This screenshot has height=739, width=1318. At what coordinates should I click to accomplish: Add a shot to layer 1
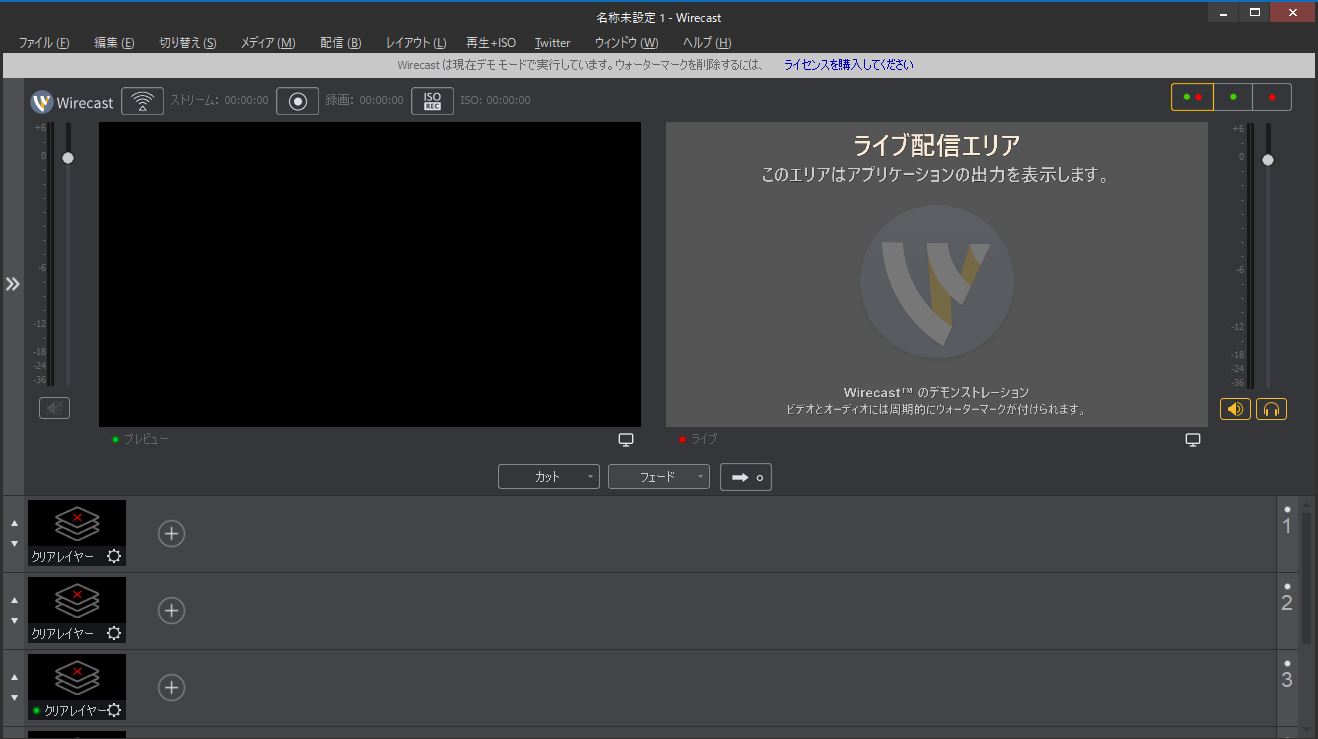click(x=172, y=534)
